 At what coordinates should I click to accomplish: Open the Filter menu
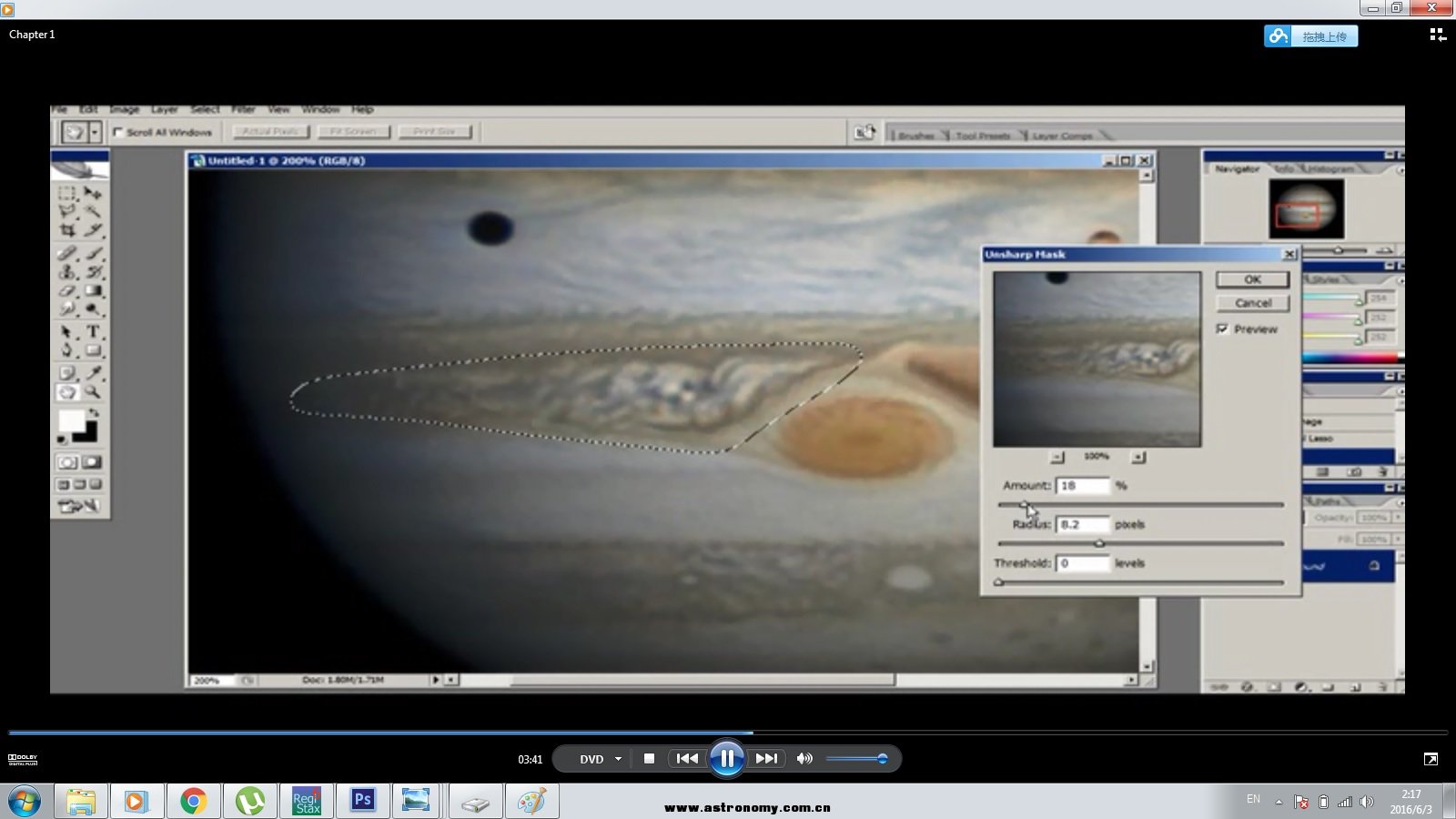pos(243,109)
